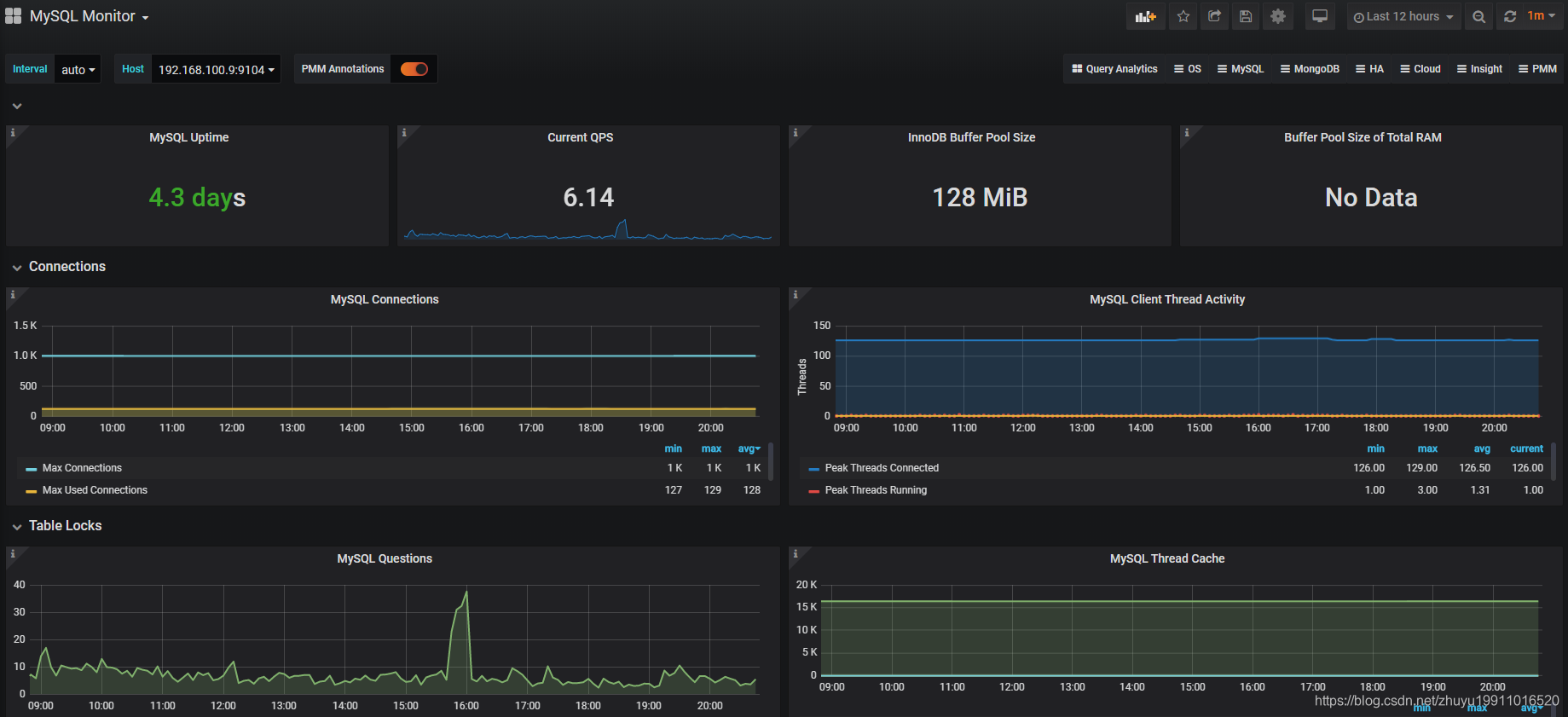Viewport: 1568px width, 717px height.
Task: Open the OS dashboards menu
Action: click(x=1188, y=69)
